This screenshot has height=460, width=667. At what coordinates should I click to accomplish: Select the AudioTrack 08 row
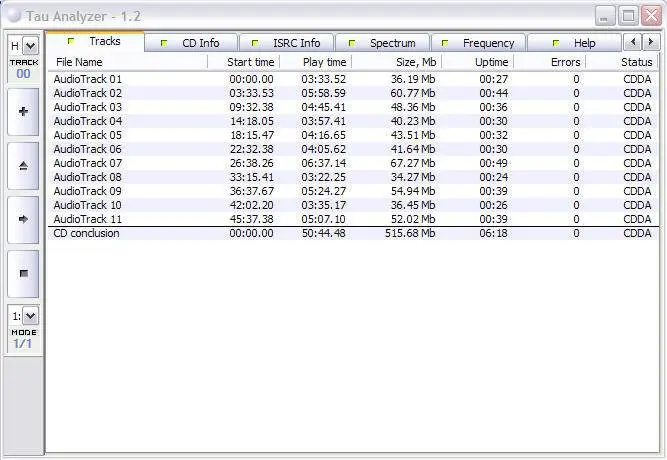353,177
